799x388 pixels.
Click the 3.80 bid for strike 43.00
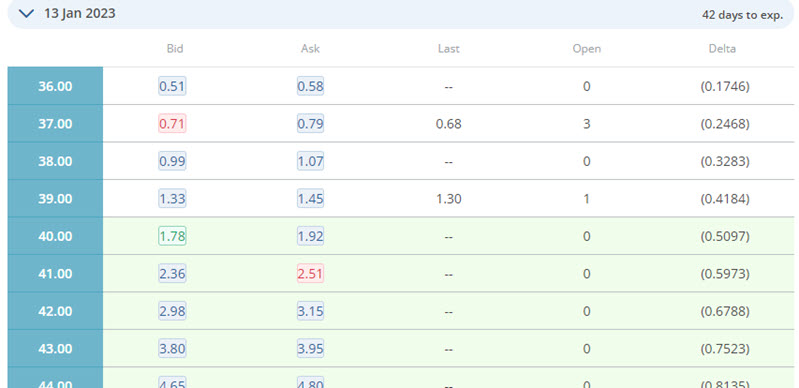pyautogui.click(x=172, y=349)
